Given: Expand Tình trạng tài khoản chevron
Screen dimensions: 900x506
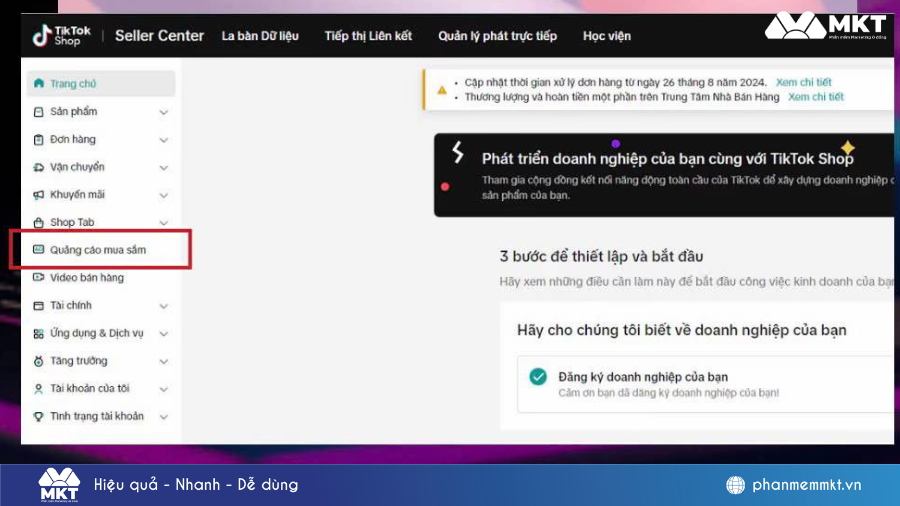Looking at the screenshot, I should coord(164,417).
